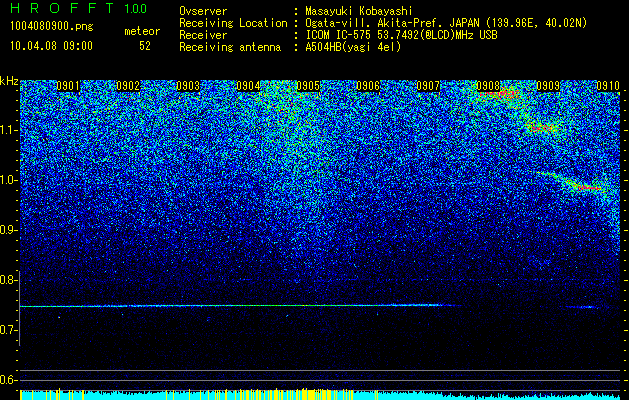Click the Ovserver label
The width and height of the screenshot is (629, 400).
point(203,11)
